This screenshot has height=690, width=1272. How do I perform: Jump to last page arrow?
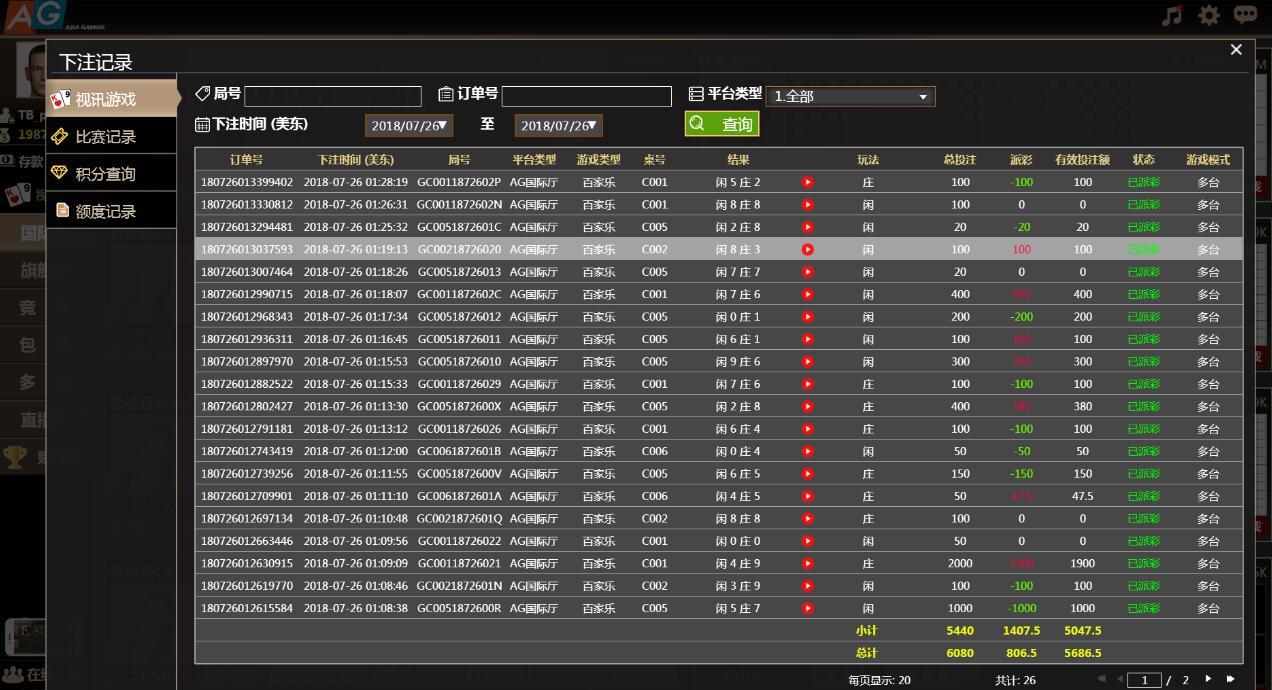click(1230, 679)
